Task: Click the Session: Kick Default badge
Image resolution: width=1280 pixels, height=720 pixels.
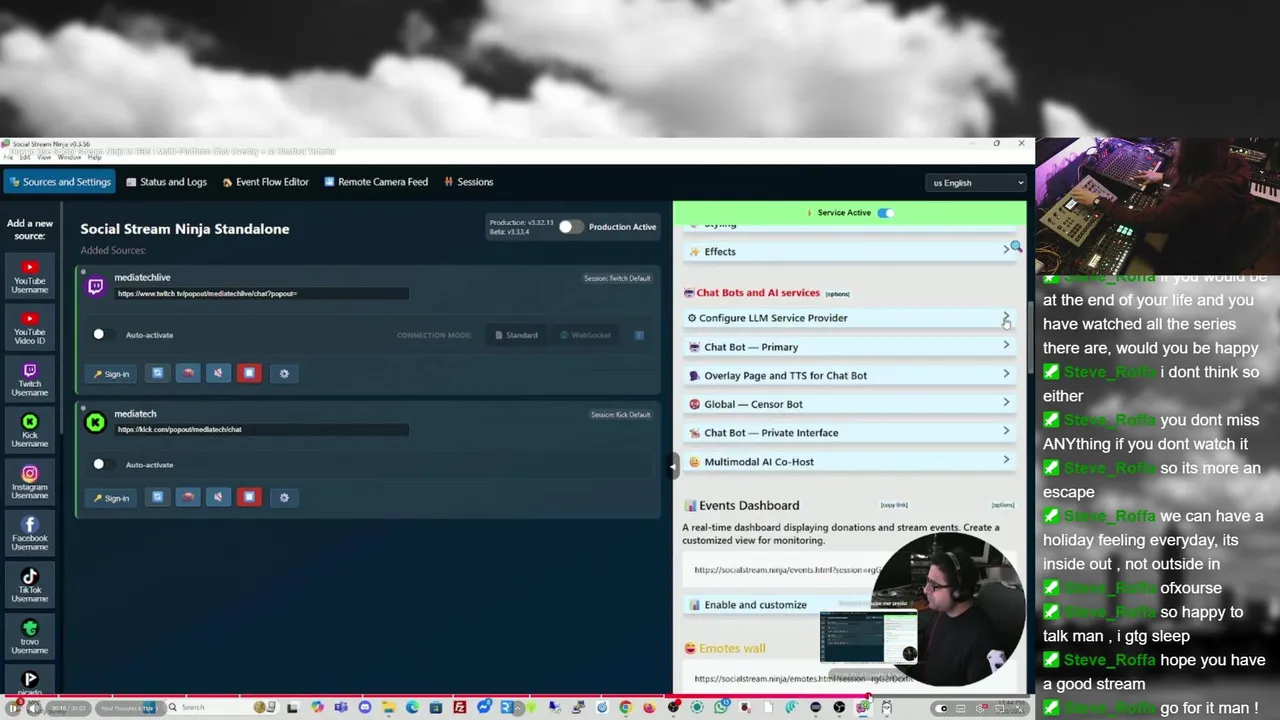Action: 620,414
